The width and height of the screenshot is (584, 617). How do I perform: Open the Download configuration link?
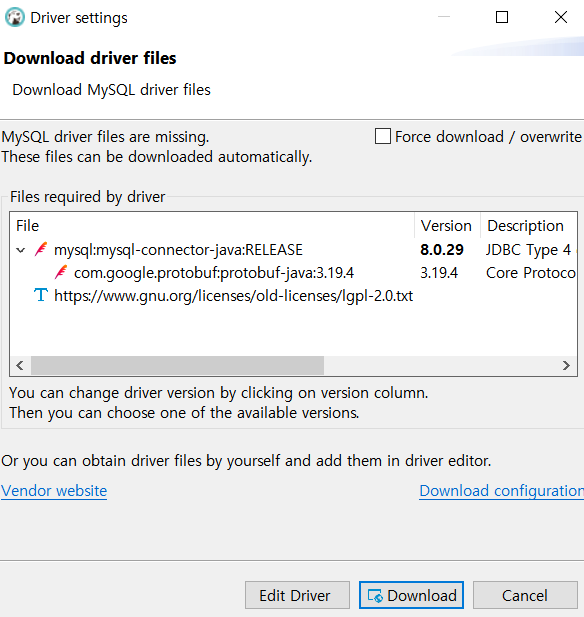click(x=501, y=491)
